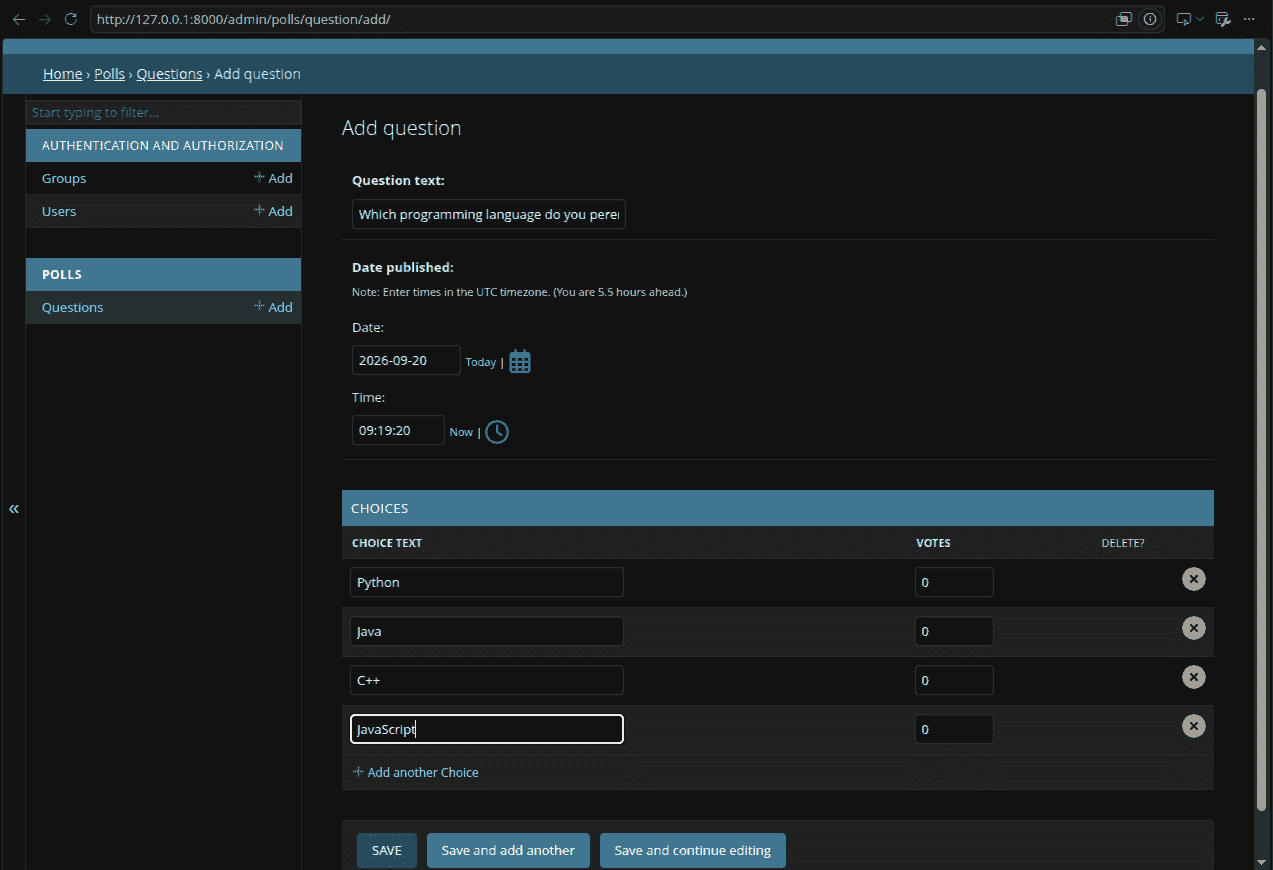1273x870 pixels.
Task: Click Save and add another
Action: pyautogui.click(x=508, y=851)
